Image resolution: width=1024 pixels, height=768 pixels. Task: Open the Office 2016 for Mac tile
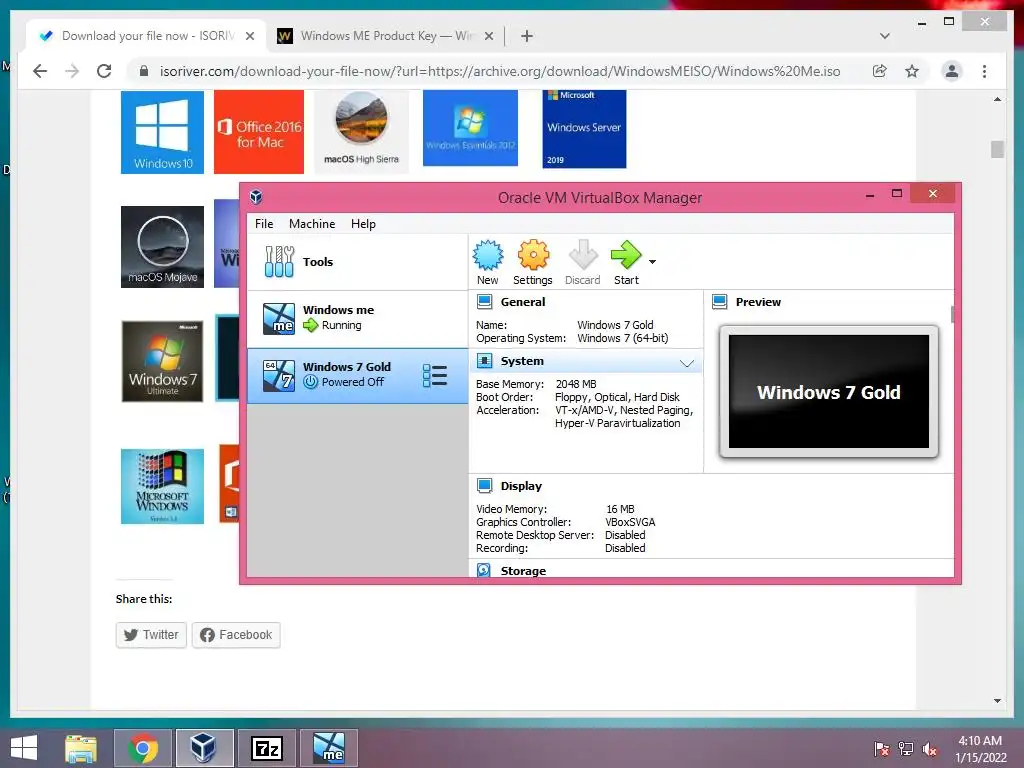pyautogui.click(x=259, y=132)
